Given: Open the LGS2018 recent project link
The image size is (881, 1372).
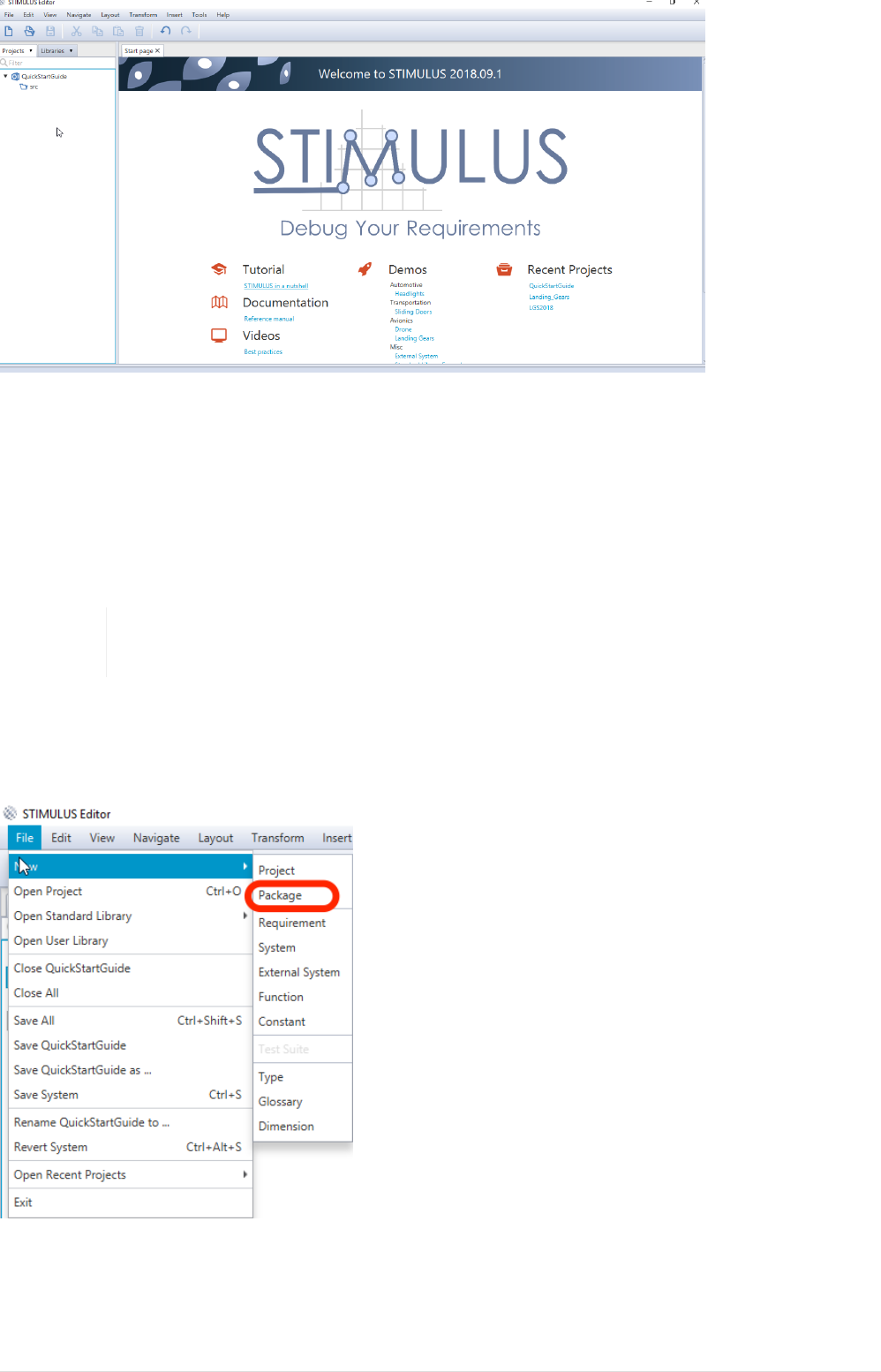Looking at the screenshot, I should (x=541, y=307).
